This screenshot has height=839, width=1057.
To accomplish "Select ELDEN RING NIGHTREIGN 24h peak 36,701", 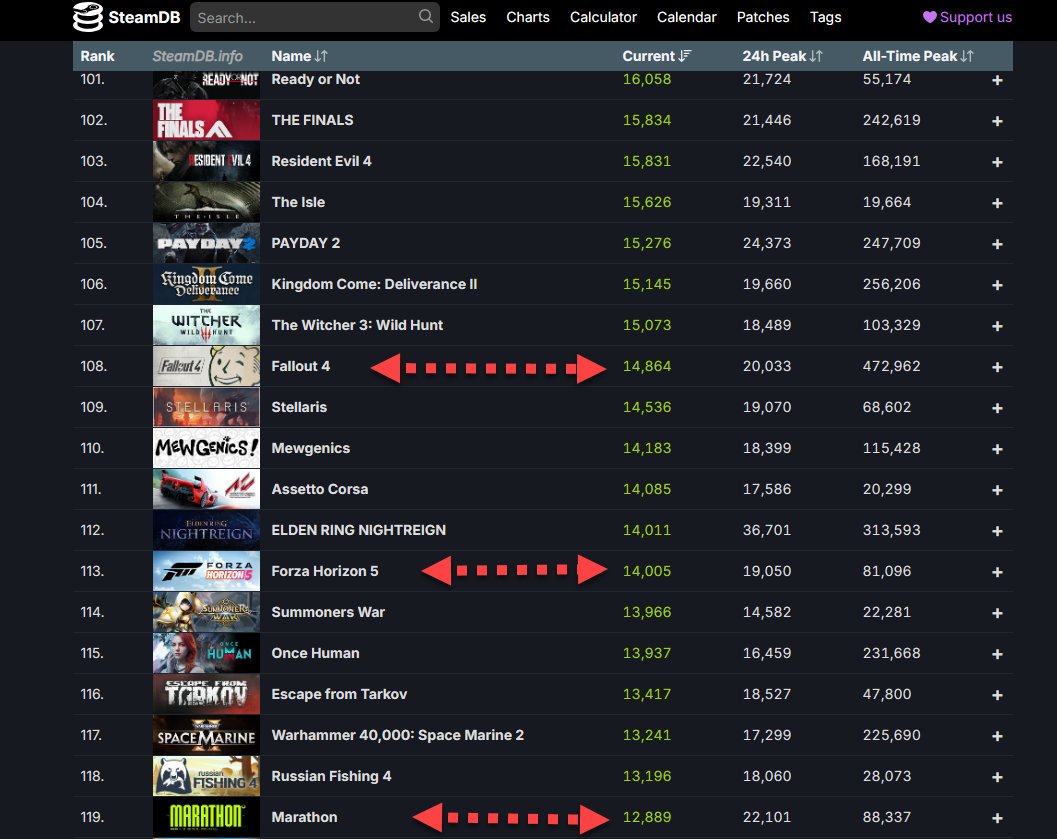I will tap(766, 530).
